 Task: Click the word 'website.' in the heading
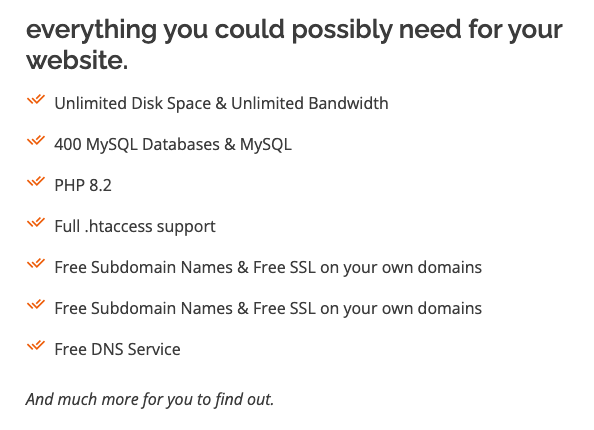pyautogui.click(x=77, y=60)
